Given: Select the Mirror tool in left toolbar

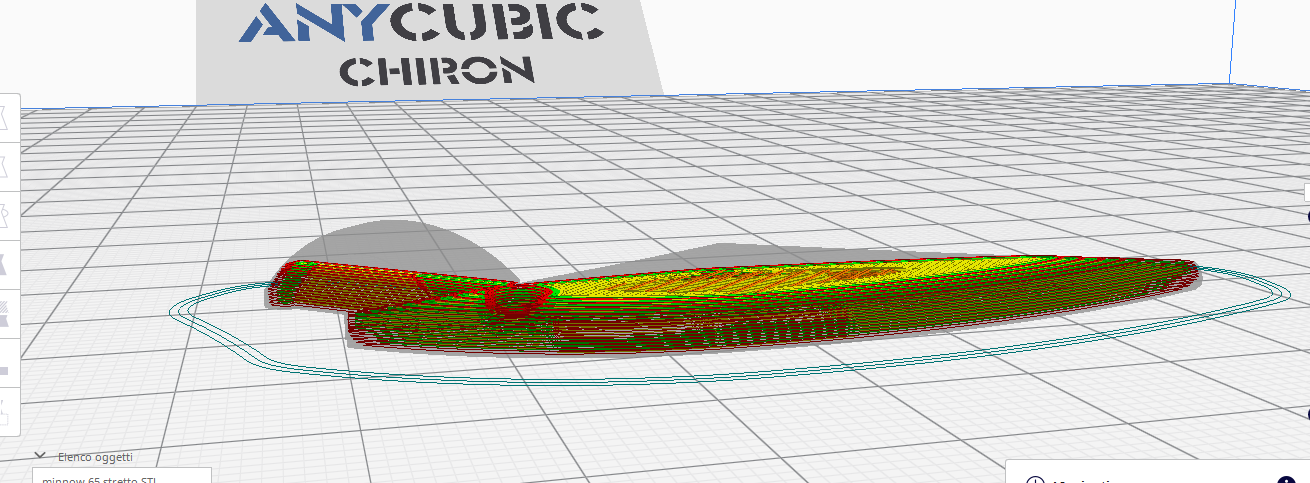Looking at the screenshot, I should [5, 264].
